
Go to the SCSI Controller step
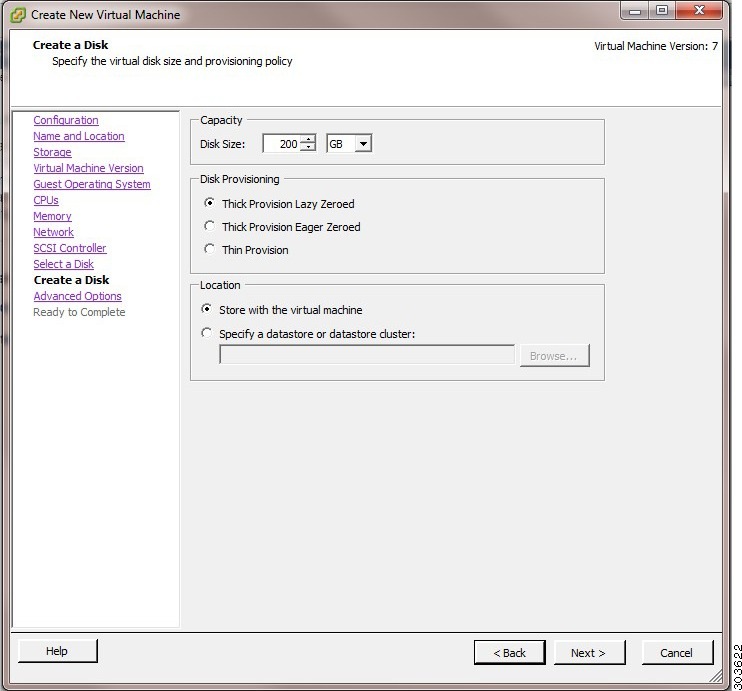coord(70,248)
